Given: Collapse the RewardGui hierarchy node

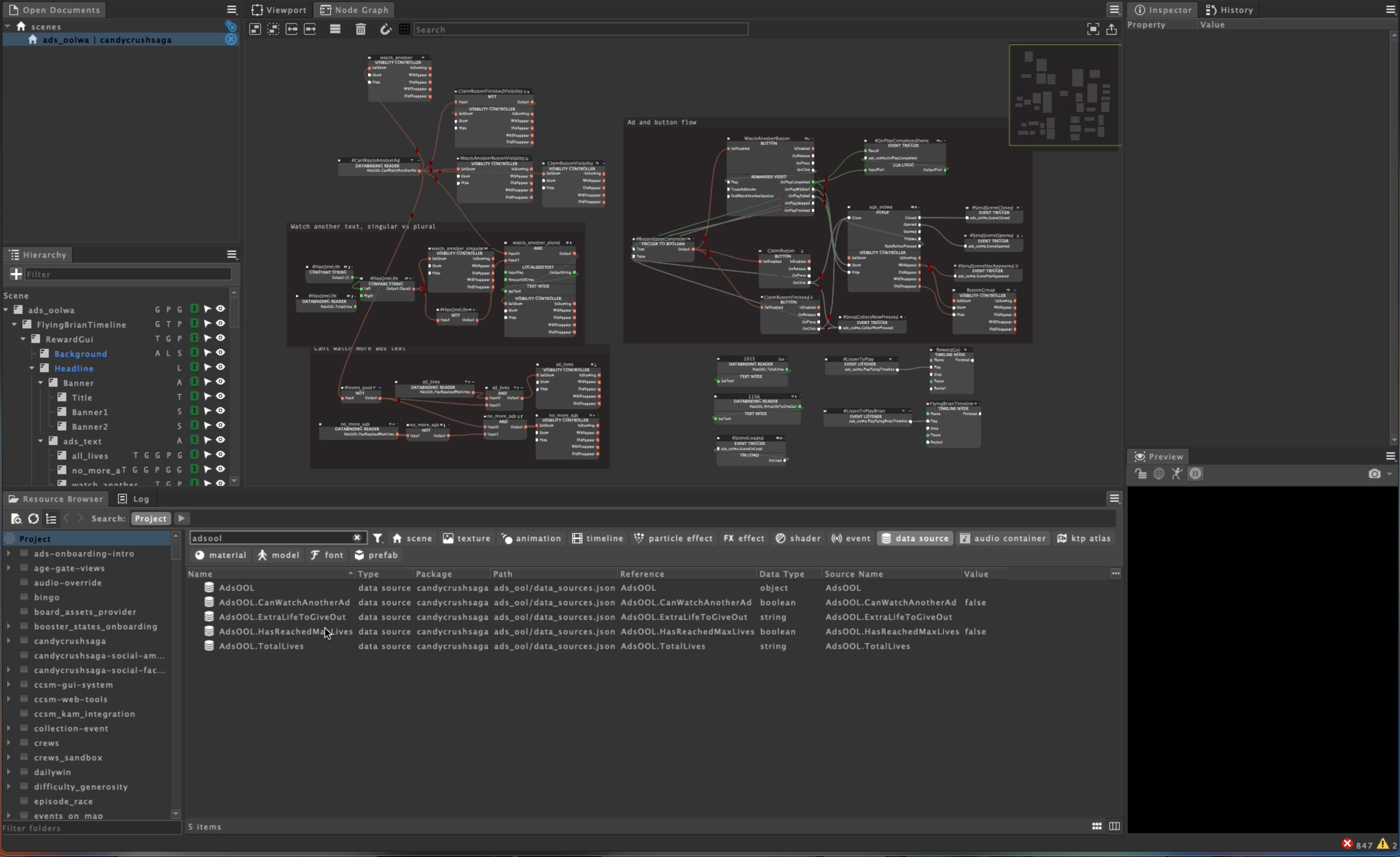Looking at the screenshot, I should pos(24,339).
